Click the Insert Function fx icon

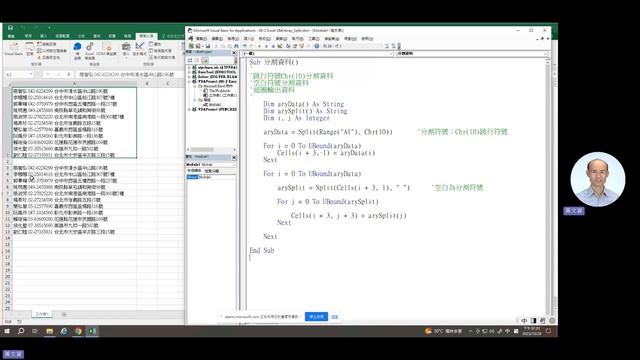pyautogui.click(x=69, y=74)
